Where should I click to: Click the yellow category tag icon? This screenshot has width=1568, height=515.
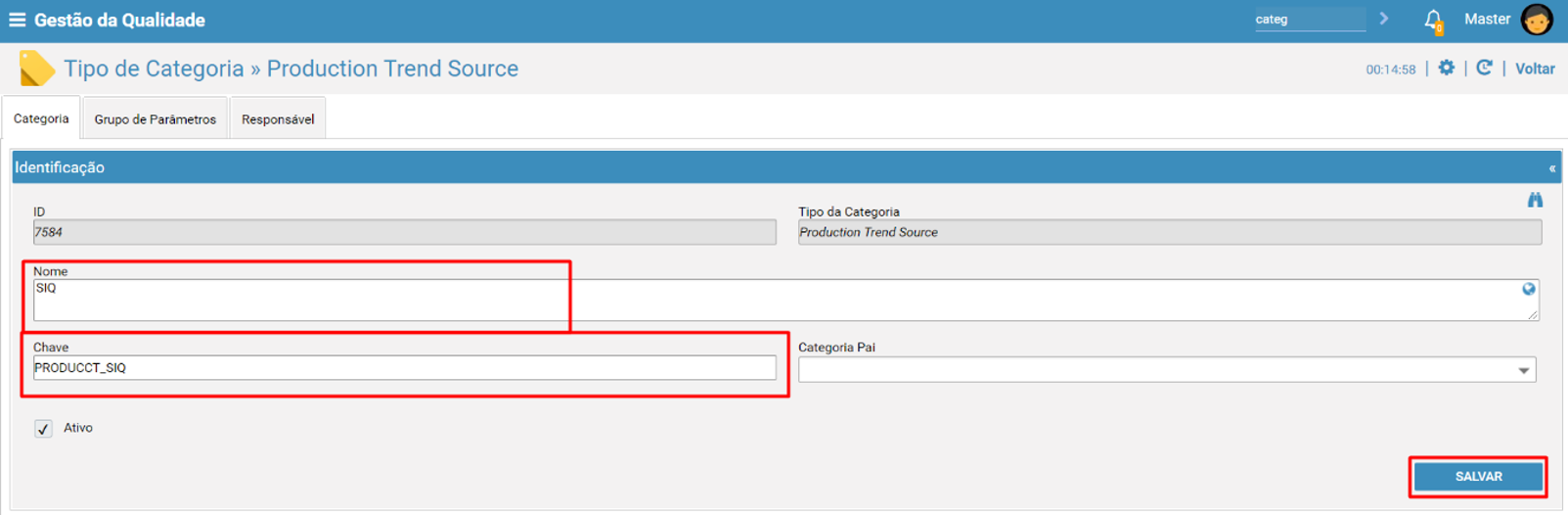36,69
